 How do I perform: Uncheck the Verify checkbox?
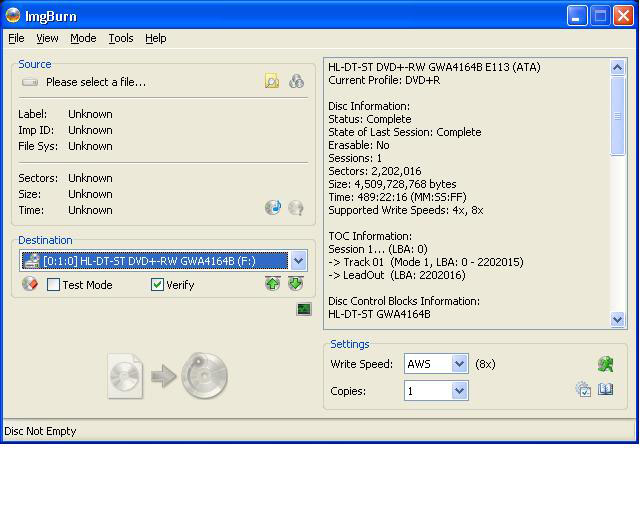[x=157, y=285]
